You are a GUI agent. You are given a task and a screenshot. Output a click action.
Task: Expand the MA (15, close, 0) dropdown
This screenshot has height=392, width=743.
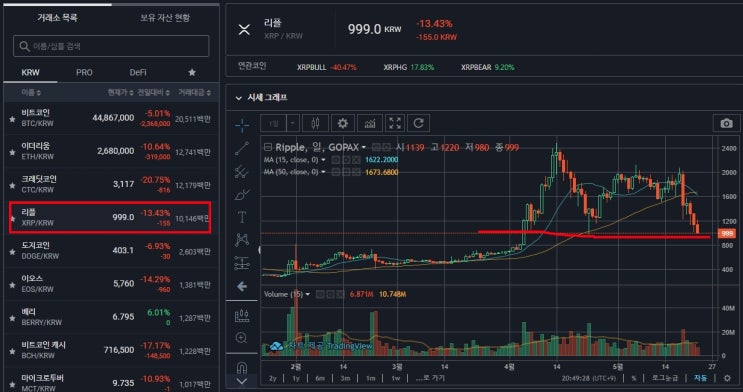point(323,160)
